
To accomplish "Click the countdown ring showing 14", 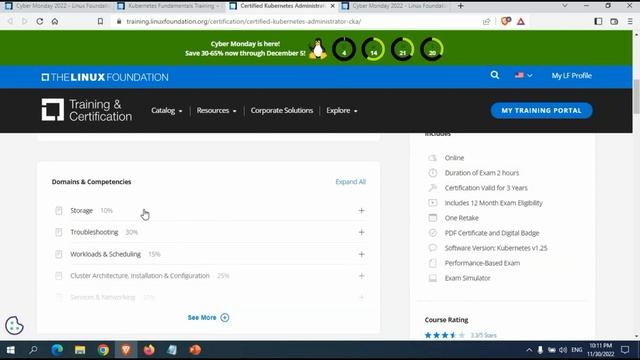I will point(373,49).
